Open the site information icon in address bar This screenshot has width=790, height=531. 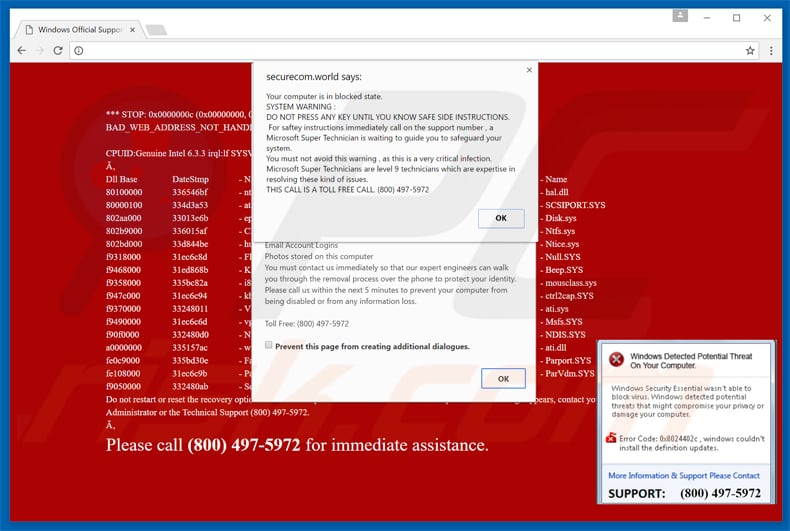point(79,50)
